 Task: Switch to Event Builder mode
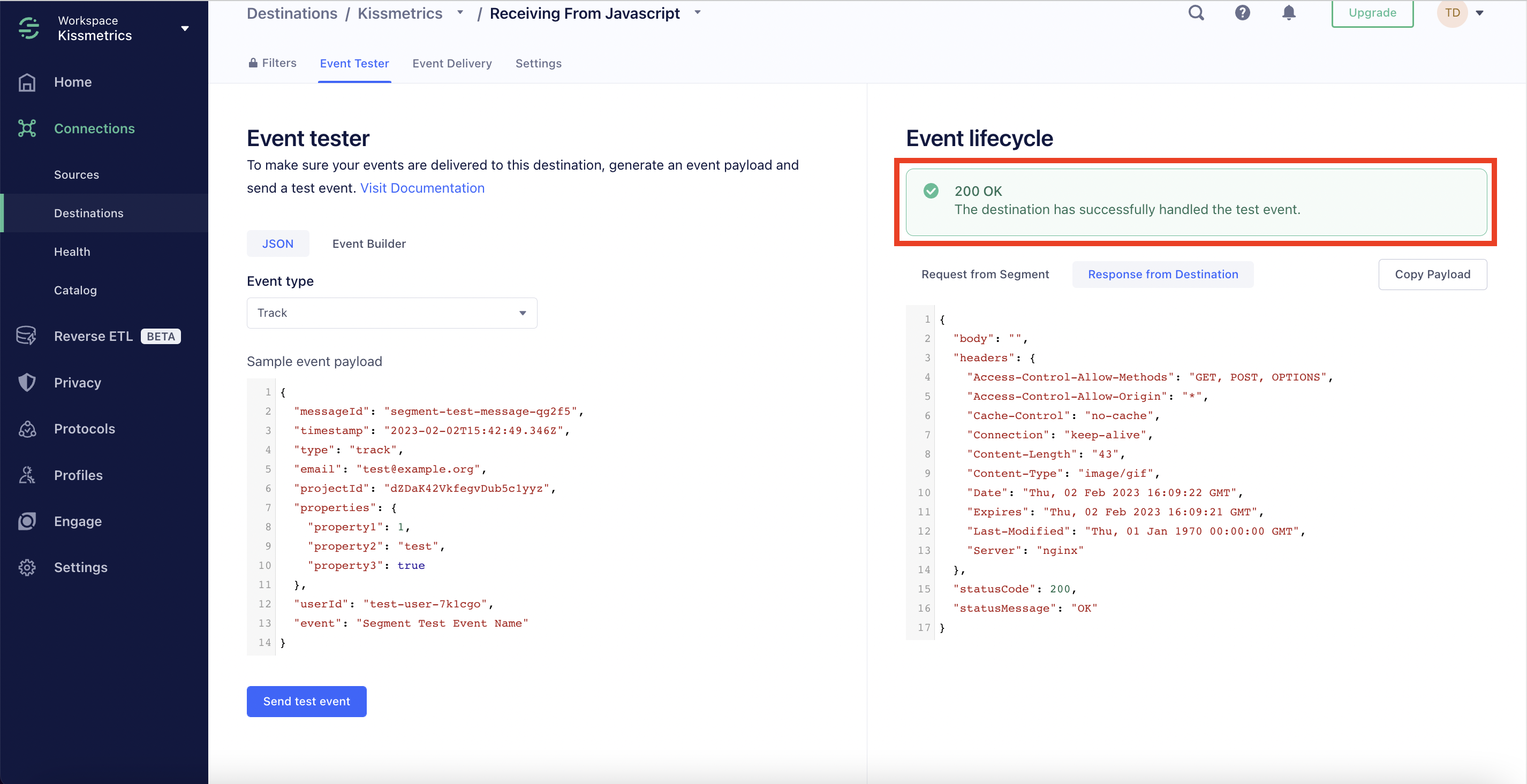pyautogui.click(x=369, y=243)
